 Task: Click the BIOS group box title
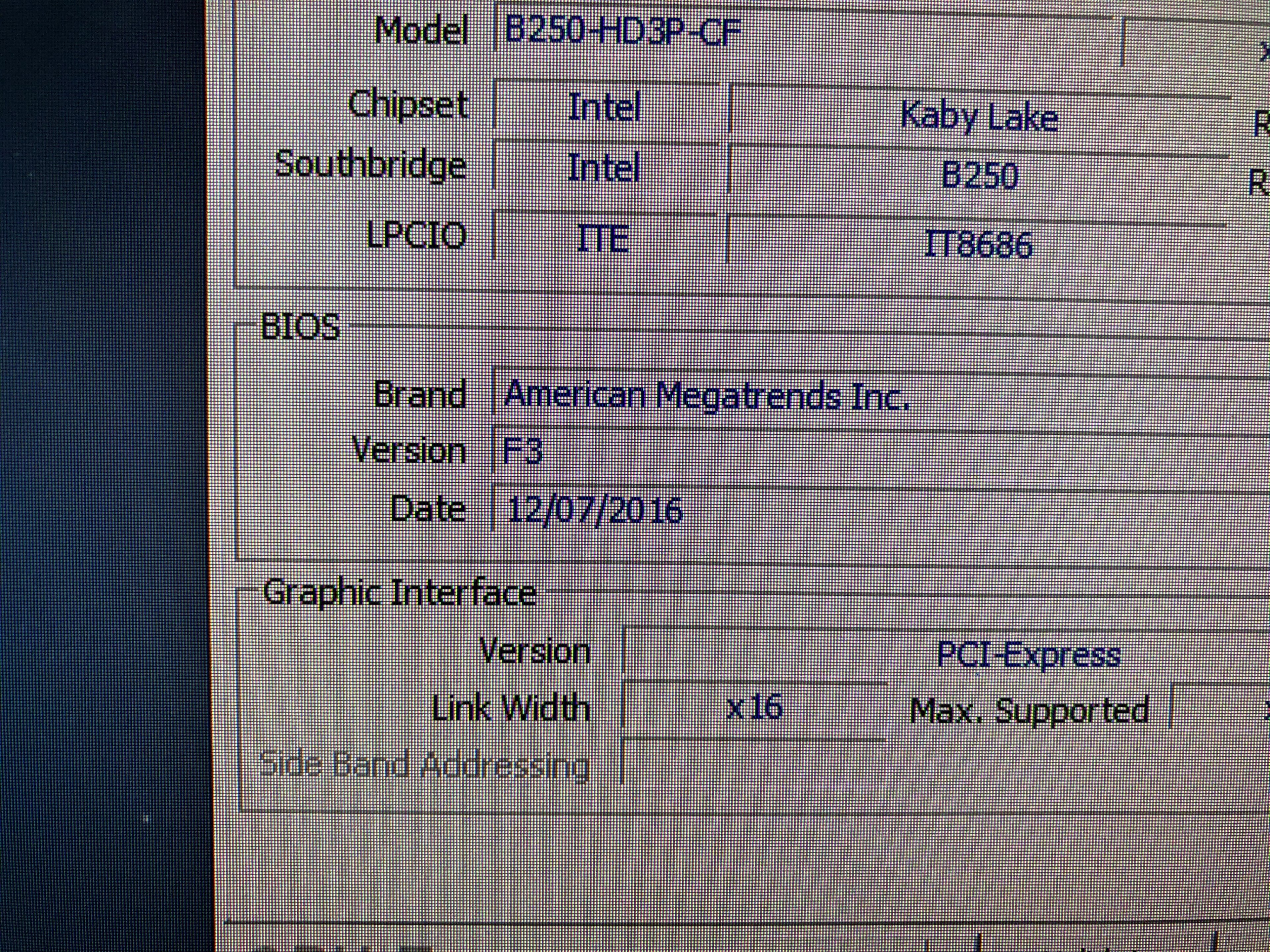[x=300, y=327]
